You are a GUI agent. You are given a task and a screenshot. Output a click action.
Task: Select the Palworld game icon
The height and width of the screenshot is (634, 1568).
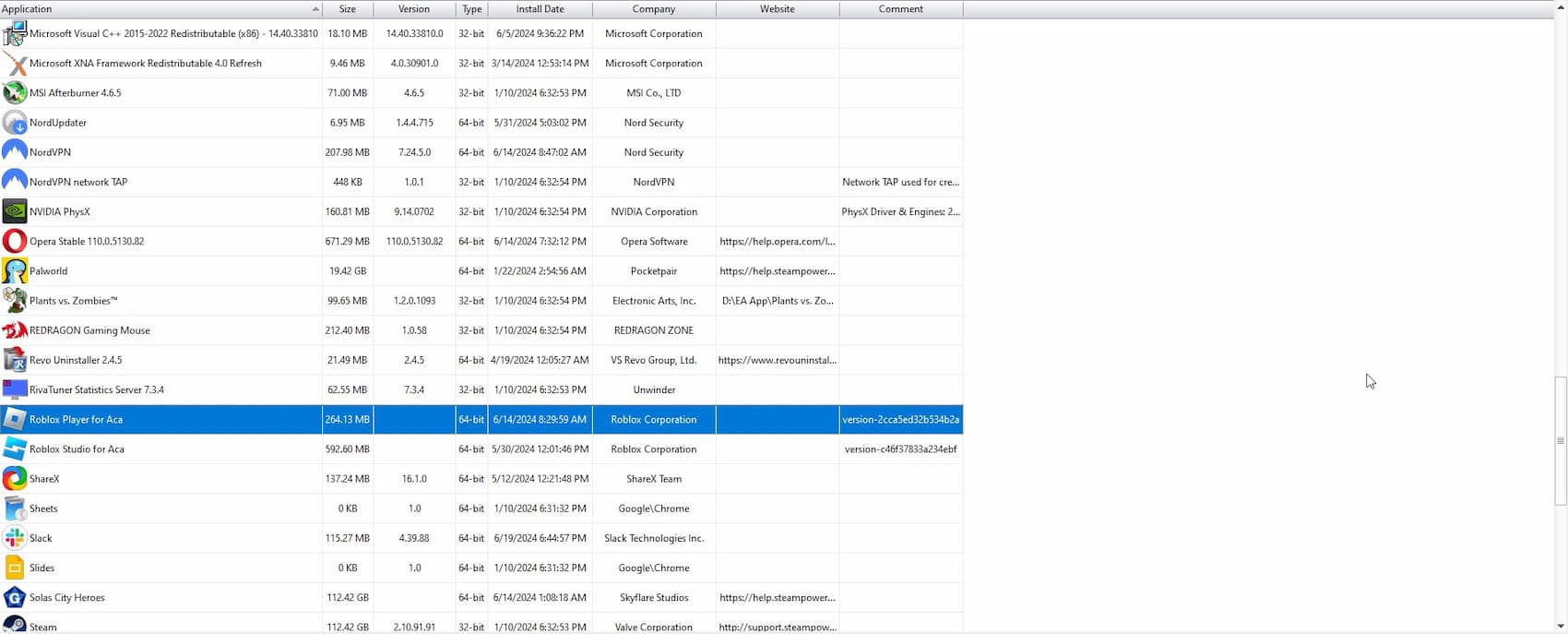click(15, 271)
